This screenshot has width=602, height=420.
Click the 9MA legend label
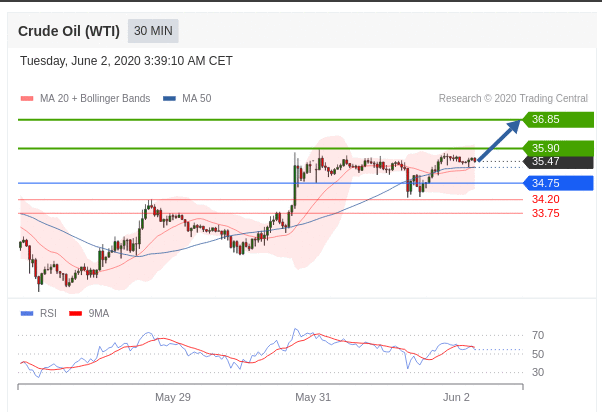99,314
